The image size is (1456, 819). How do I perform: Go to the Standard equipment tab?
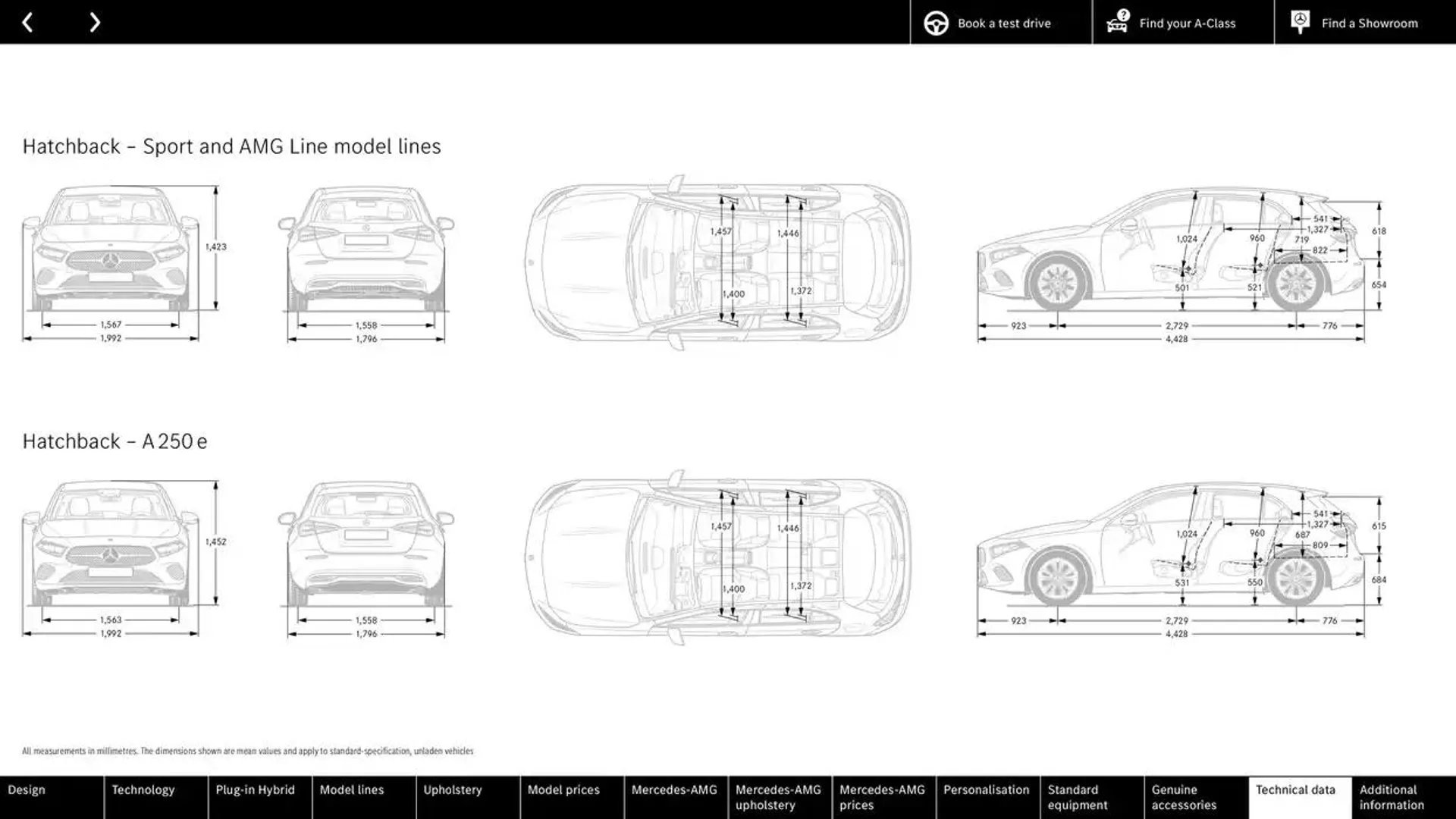(1091, 797)
